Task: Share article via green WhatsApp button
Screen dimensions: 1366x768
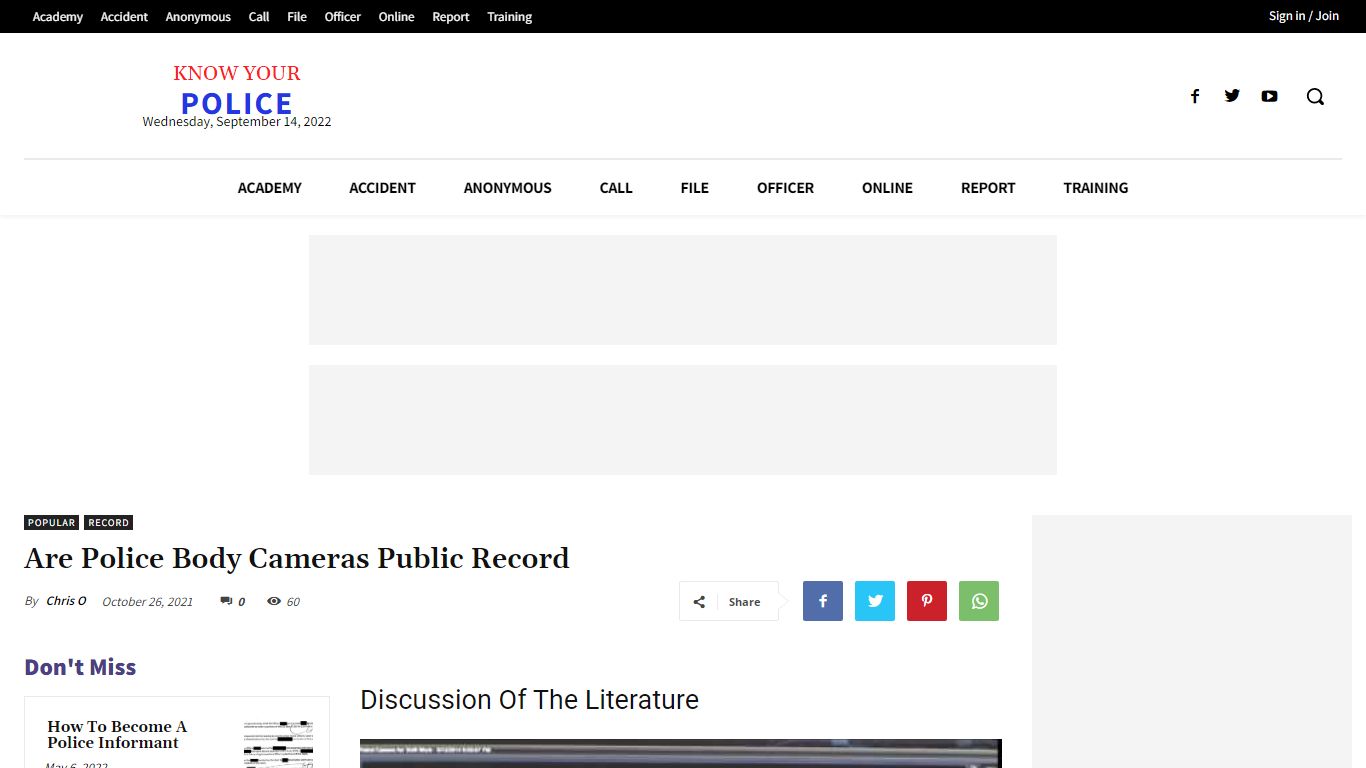Action: pos(979,601)
